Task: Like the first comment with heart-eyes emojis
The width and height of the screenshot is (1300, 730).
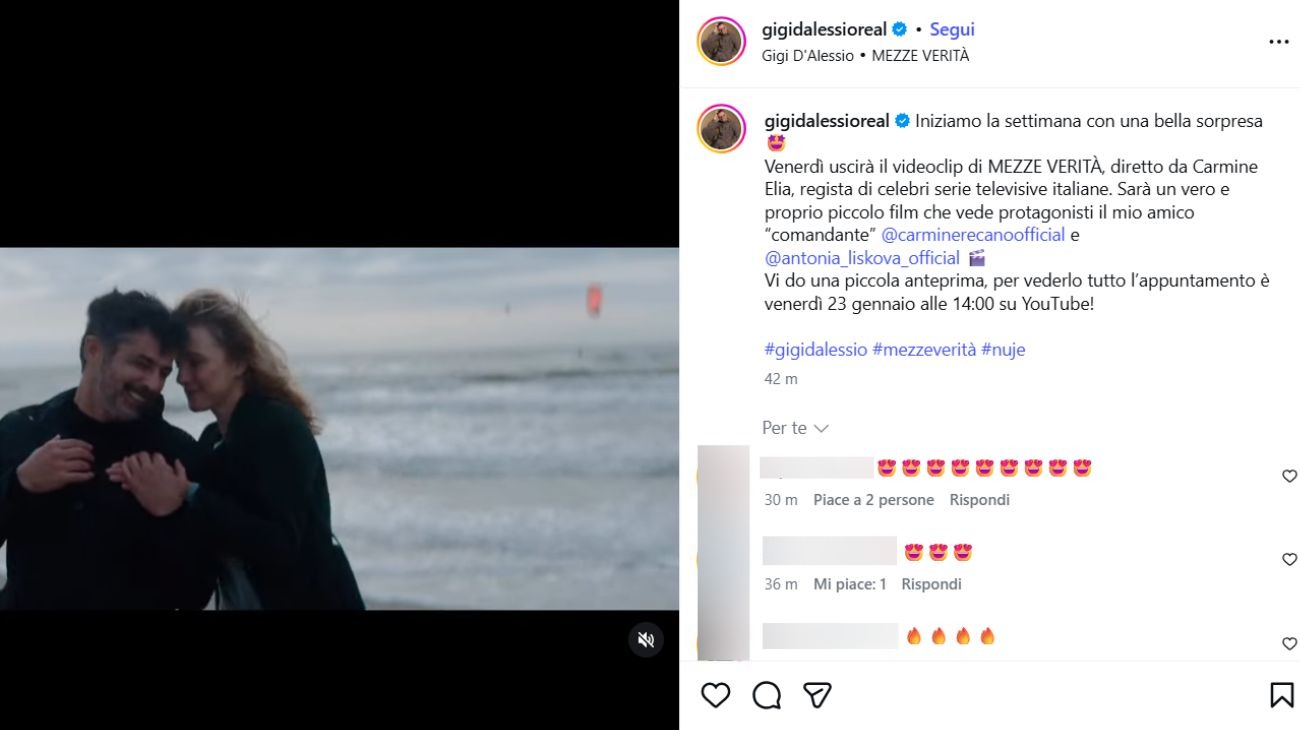Action: tap(1289, 476)
